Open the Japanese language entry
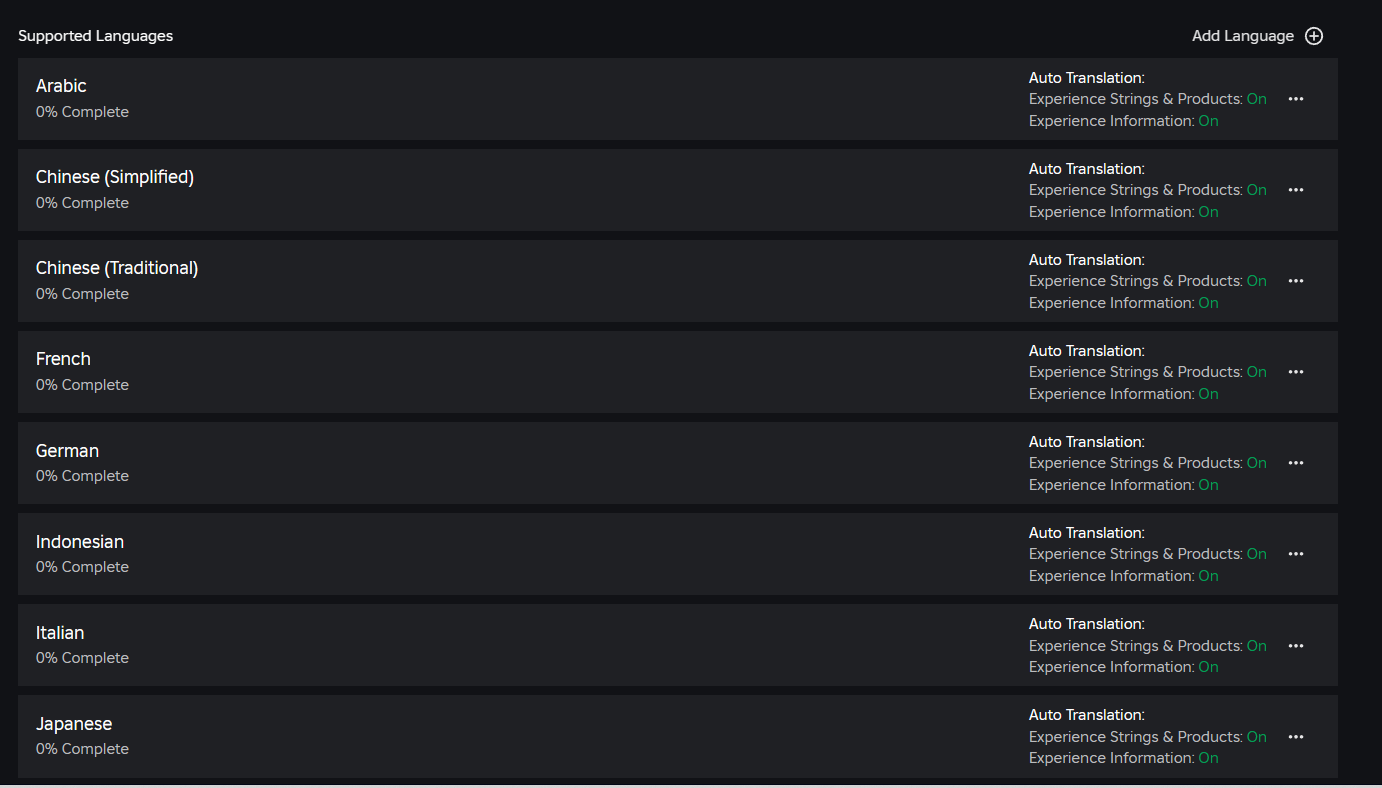Screen dimensions: 1382x788 [74, 724]
